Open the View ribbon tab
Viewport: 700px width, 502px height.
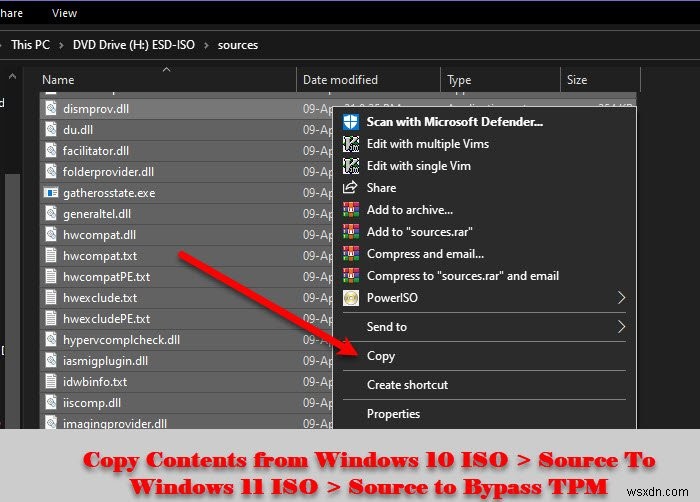[x=64, y=13]
